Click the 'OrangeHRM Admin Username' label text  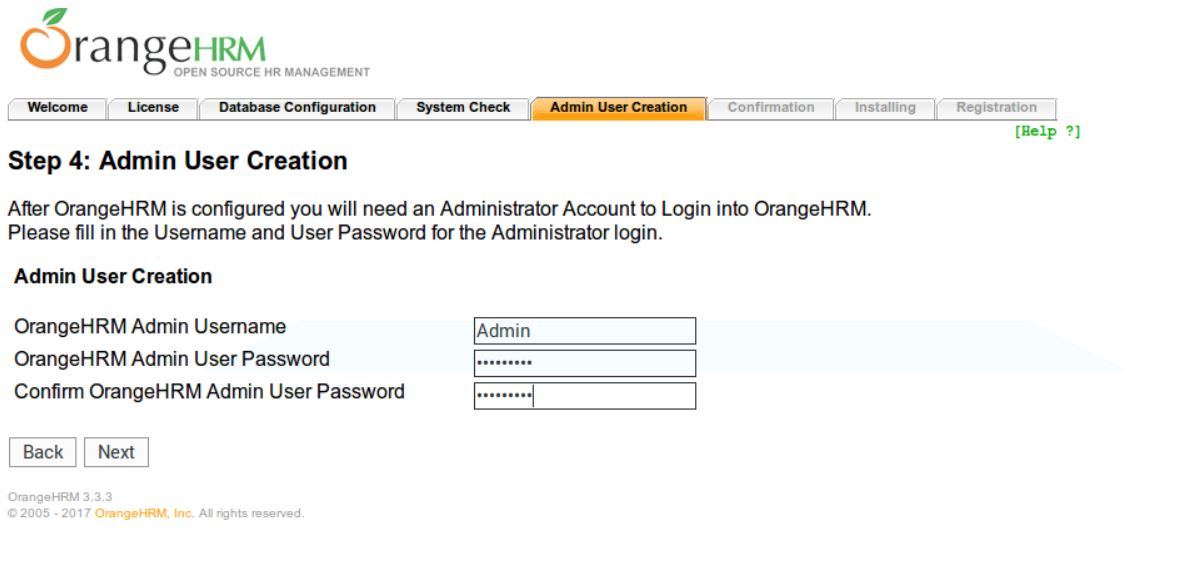tap(150, 327)
